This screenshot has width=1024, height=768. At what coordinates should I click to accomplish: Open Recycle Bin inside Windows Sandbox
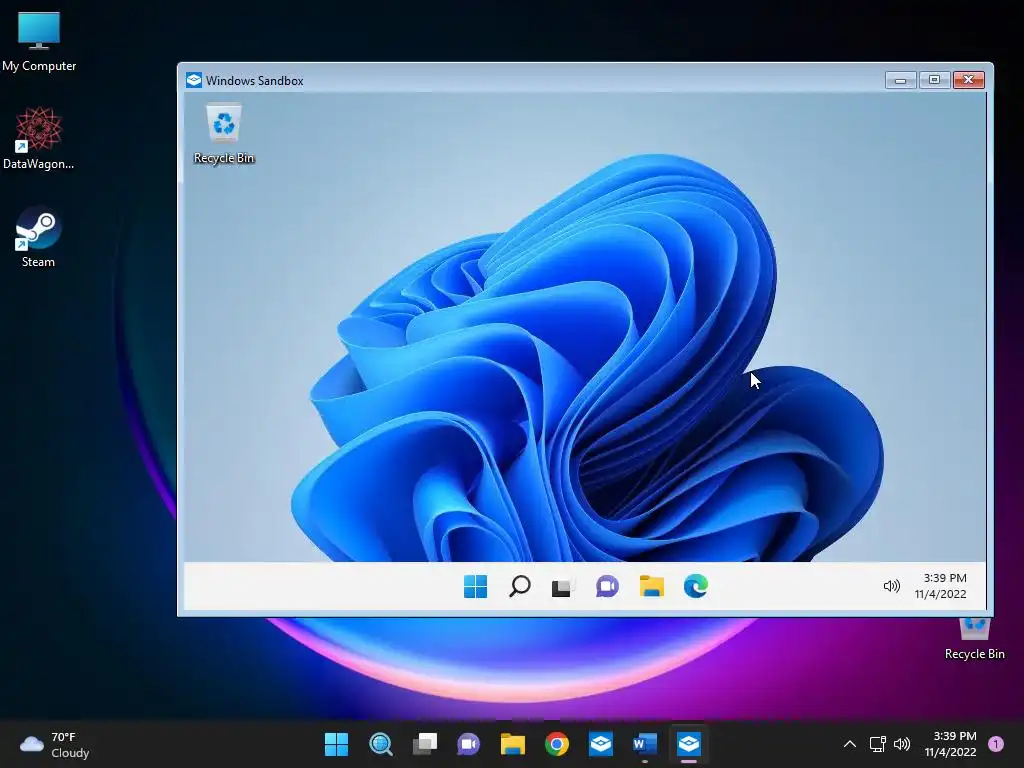pos(224,134)
